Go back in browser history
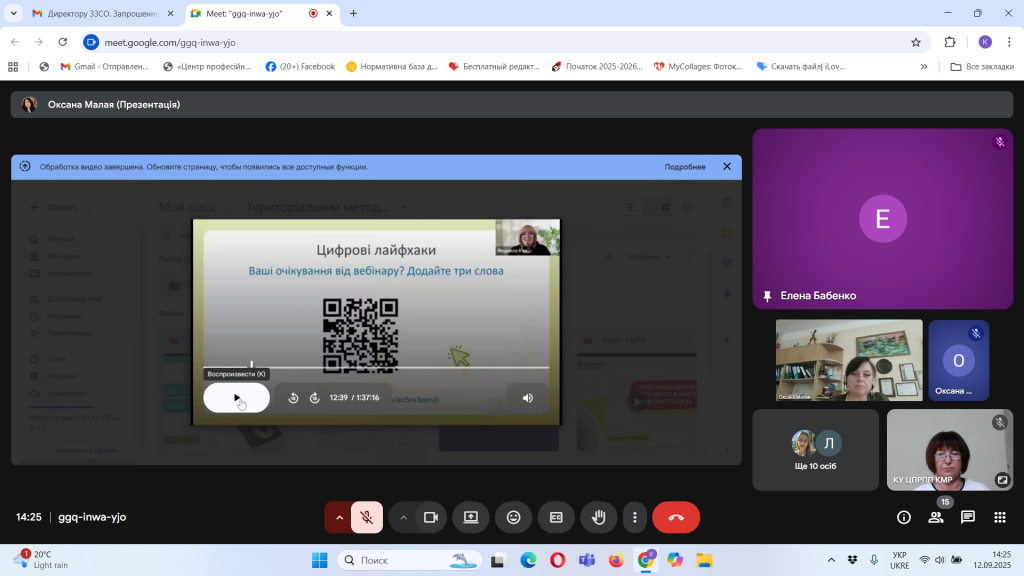This screenshot has height=576, width=1024. (15, 42)
